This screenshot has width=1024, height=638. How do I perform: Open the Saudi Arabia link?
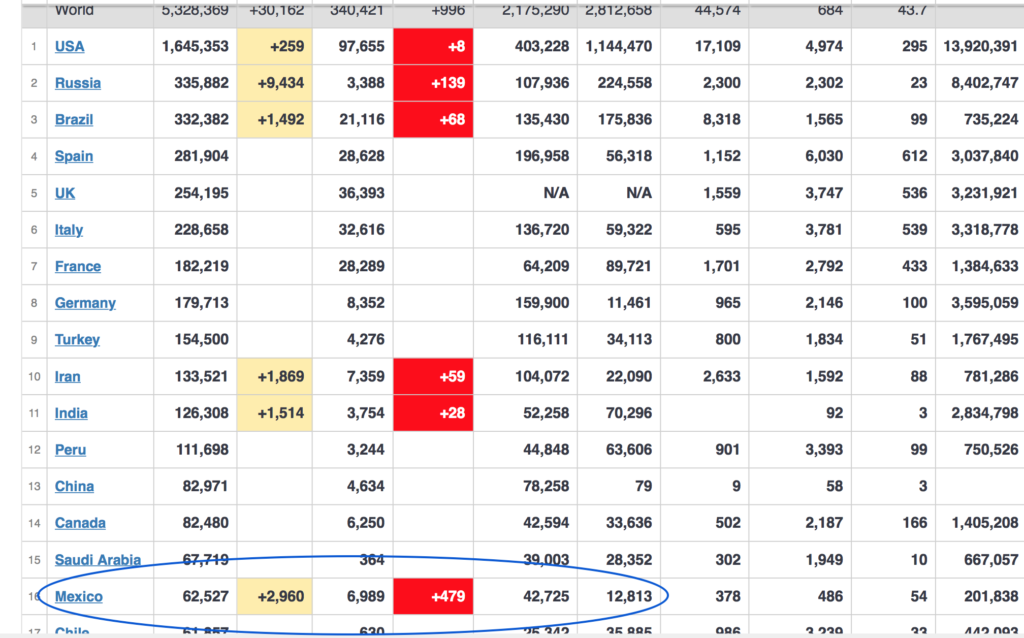click(98, 560)
